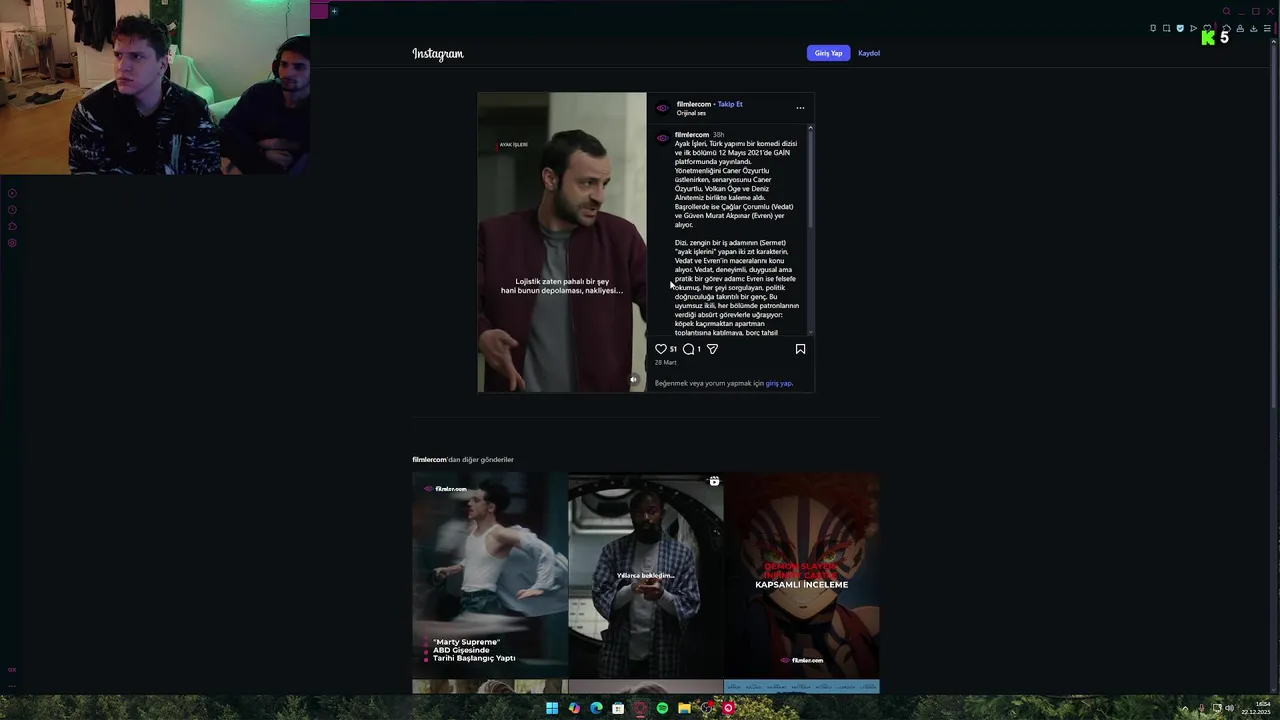Click the filmlercom avatar in the post header

[662, 108]
